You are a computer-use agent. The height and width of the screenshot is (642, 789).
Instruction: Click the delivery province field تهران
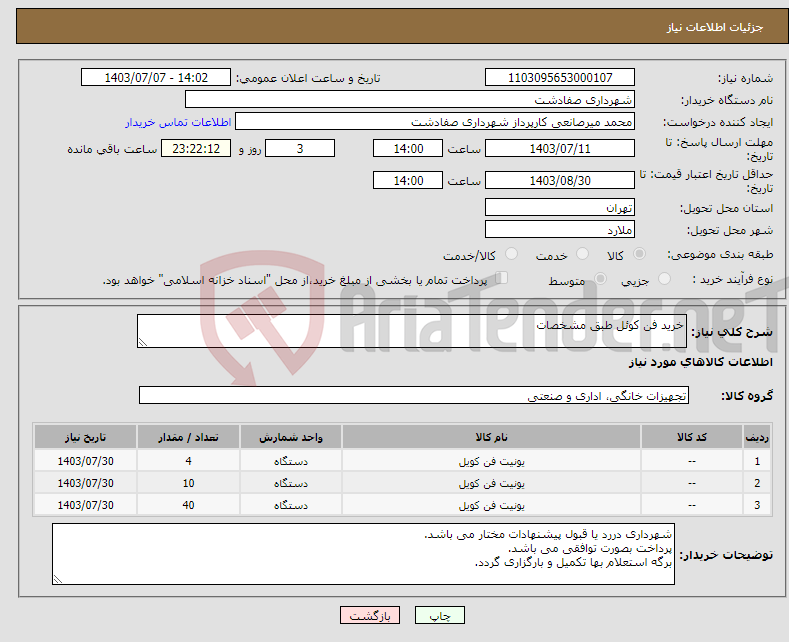[x=560, y=207]
